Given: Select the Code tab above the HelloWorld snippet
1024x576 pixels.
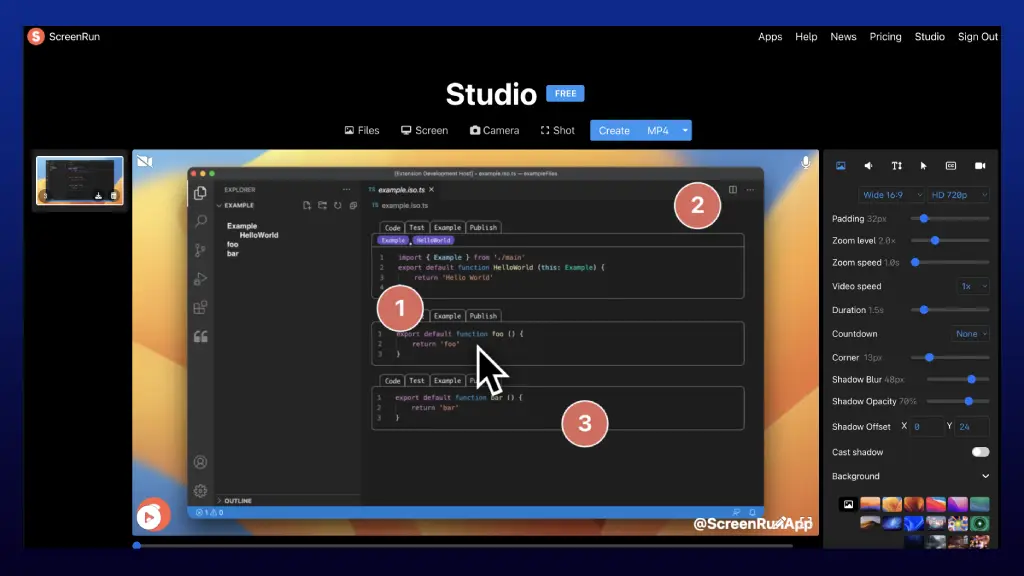Looking at the screenshot, I should tap(392, 227).
